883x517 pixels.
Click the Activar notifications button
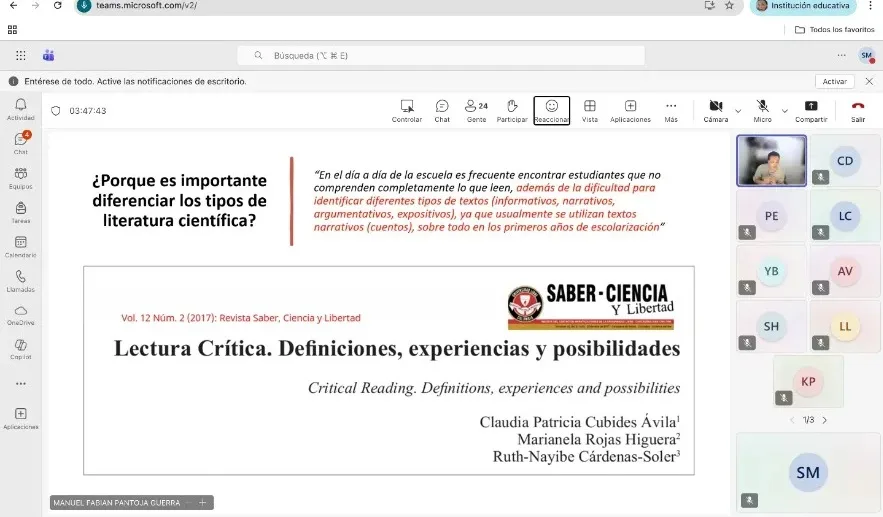click(x=835, y=81)
